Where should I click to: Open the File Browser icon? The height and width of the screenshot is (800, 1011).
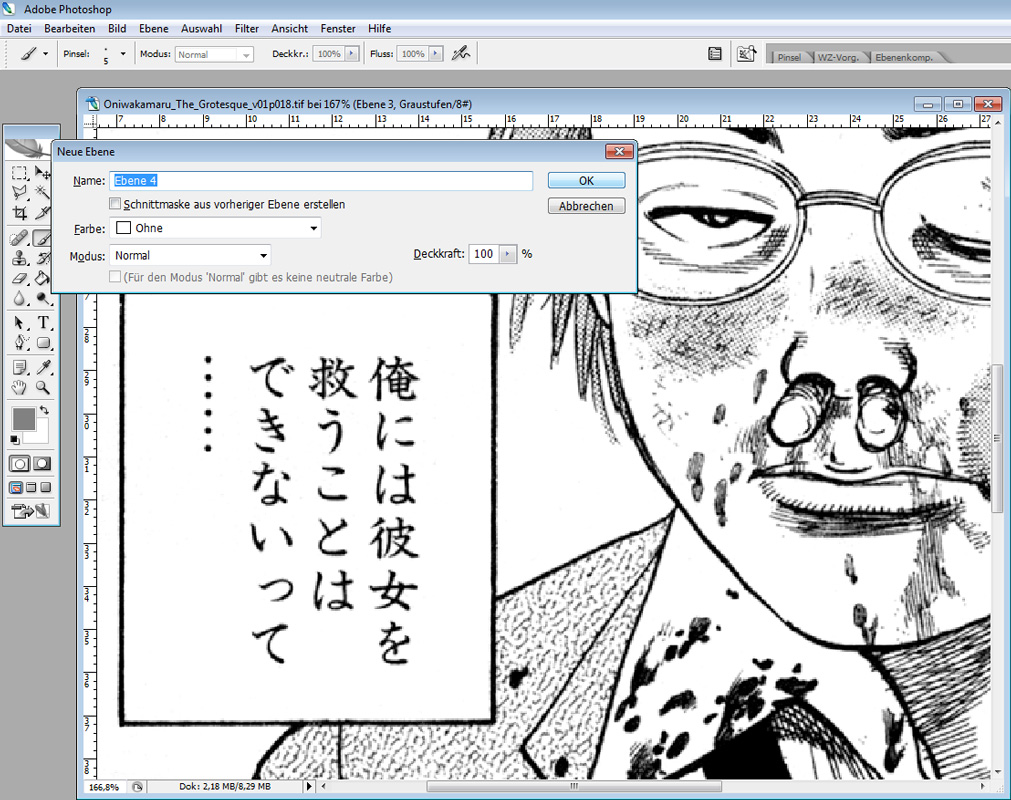746,54
